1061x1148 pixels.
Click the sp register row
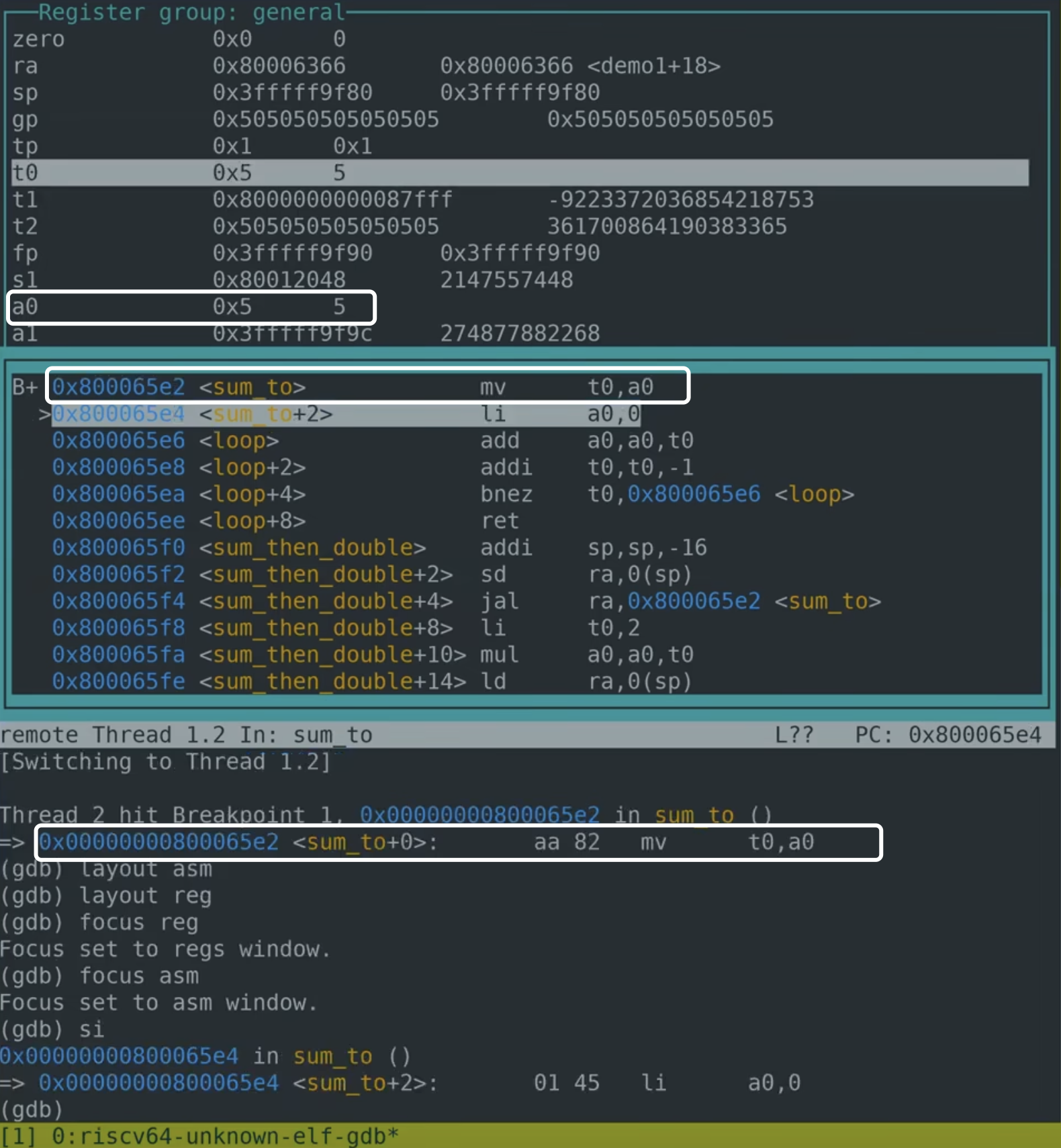point(520,93)
